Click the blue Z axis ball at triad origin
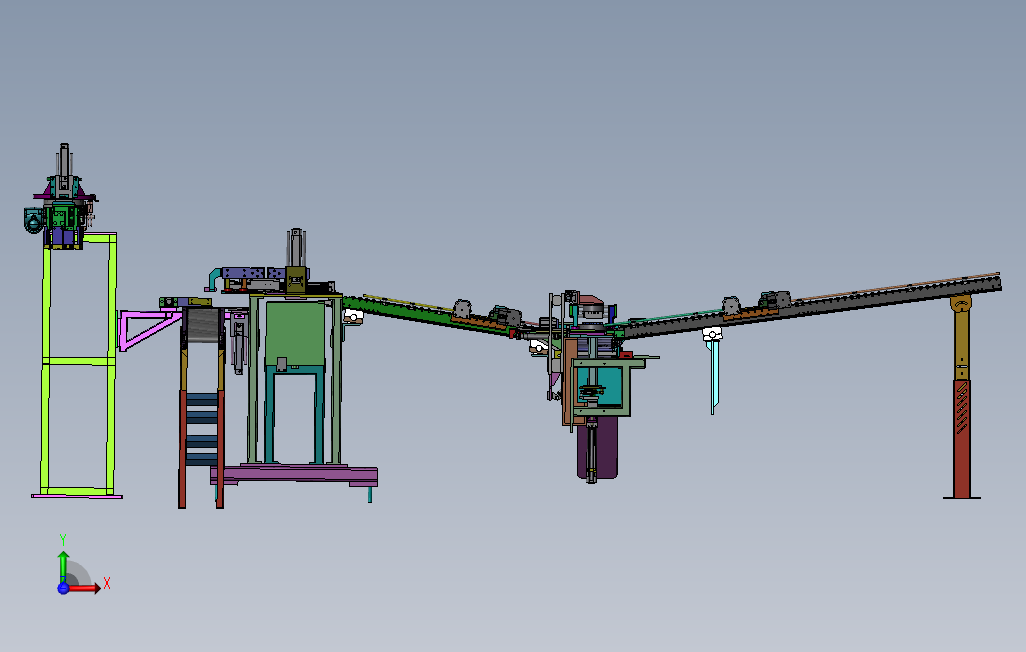The height and width of the screenshot is (652, 1026). 63,588
